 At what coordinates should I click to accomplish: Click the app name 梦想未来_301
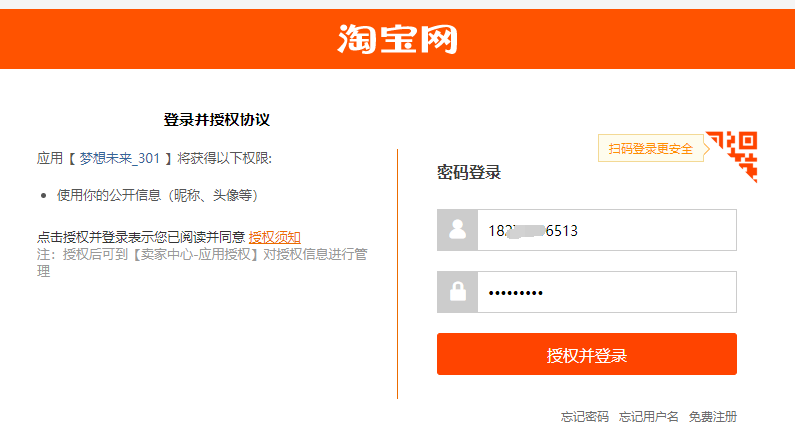(120, 158)
